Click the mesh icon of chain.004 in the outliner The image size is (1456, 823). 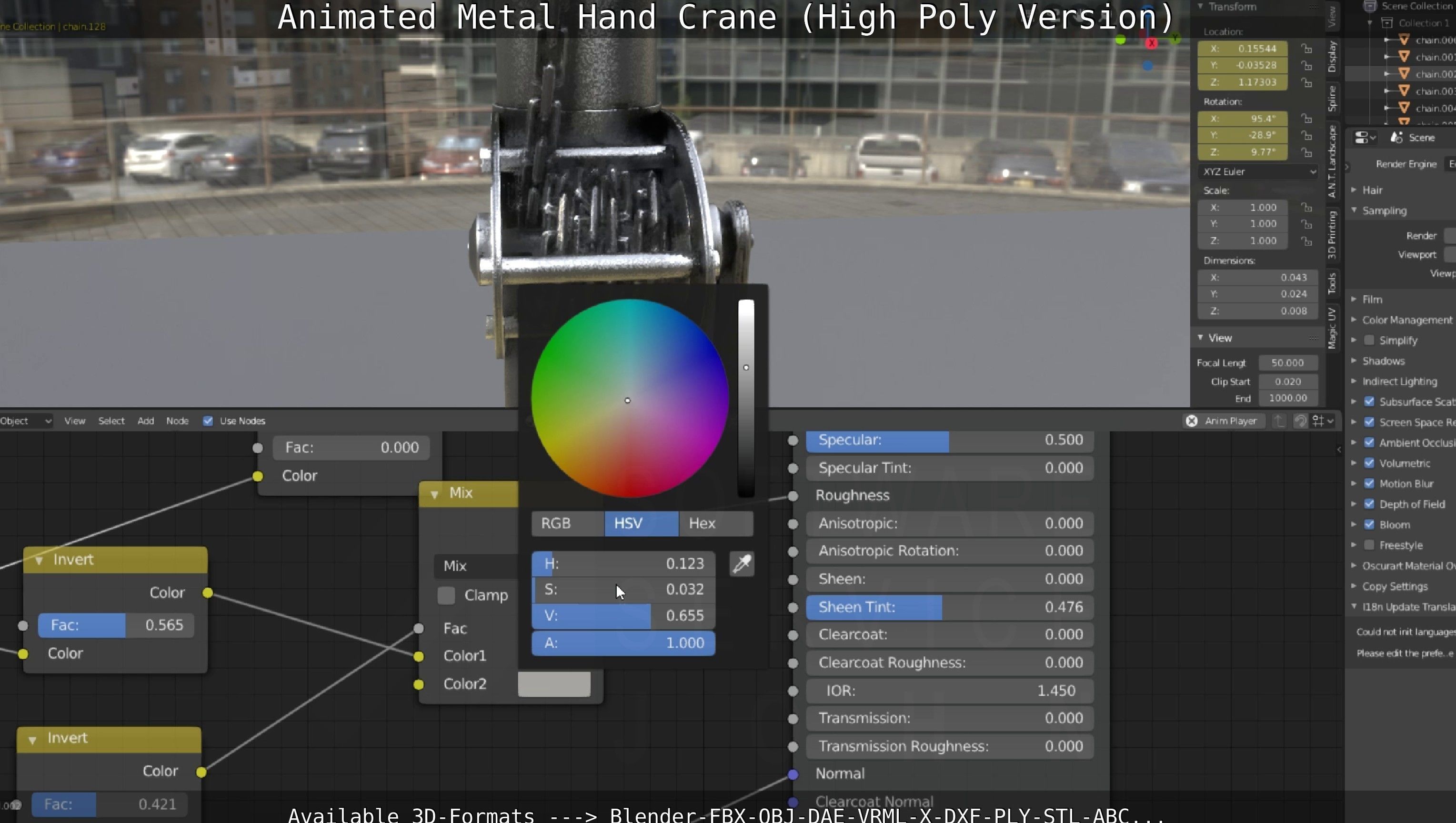click(x=1404, y=107)
